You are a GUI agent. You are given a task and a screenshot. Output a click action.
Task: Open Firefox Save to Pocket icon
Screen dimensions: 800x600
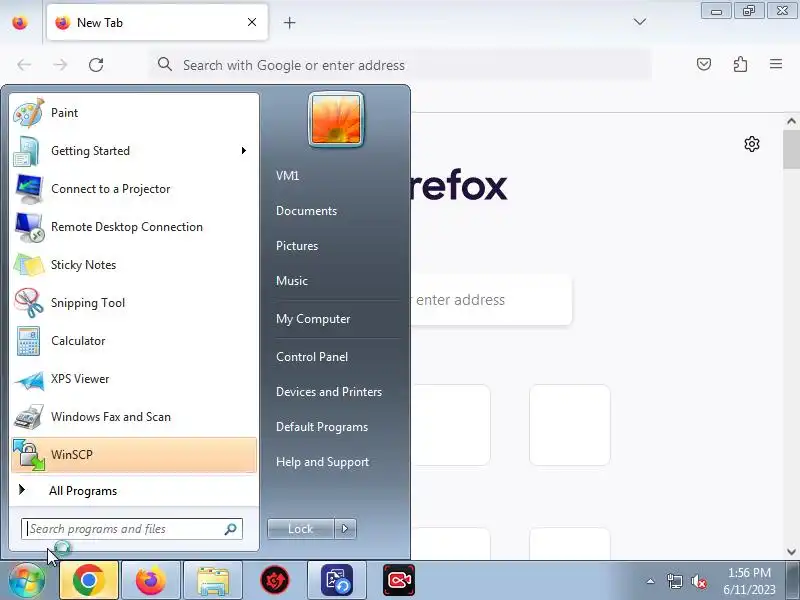704,64
